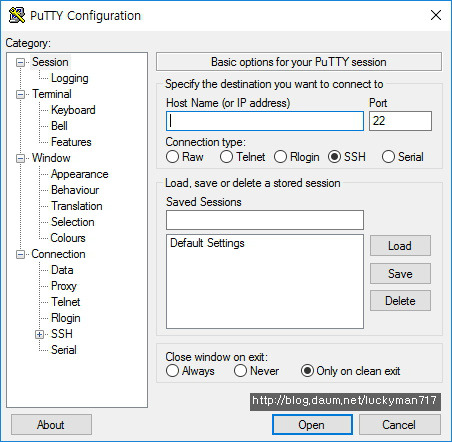Collapse the Session tree node
This screenshot has height=442, width=452.
pos(21,62)
